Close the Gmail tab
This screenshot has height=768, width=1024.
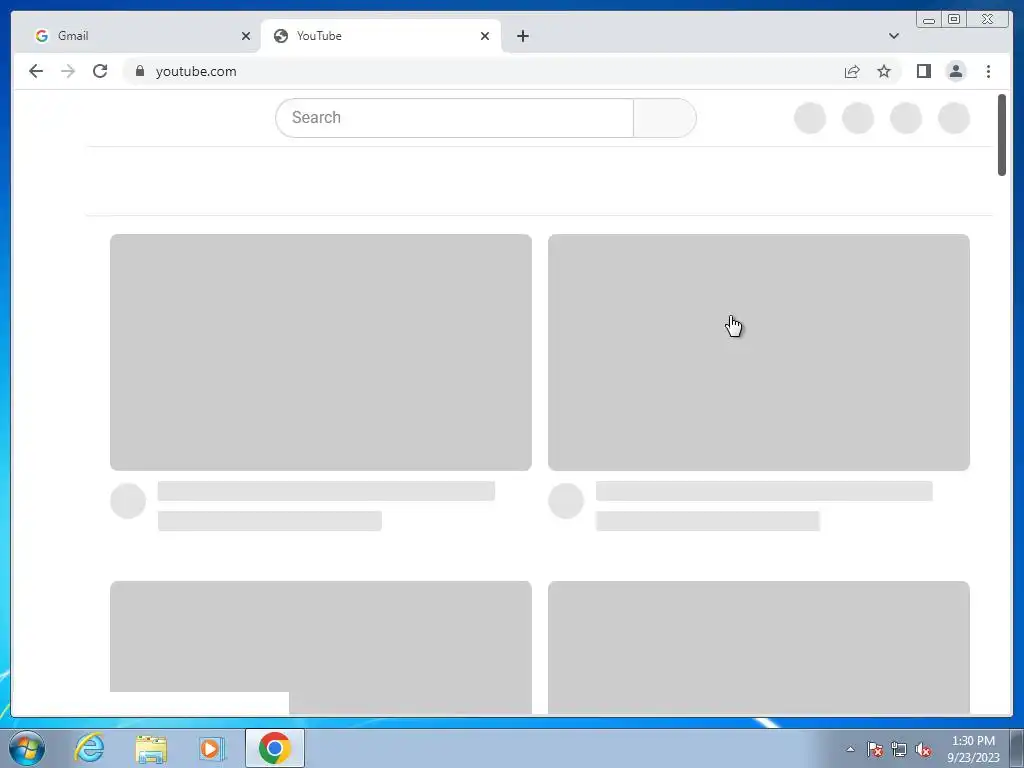click(246, 36)
